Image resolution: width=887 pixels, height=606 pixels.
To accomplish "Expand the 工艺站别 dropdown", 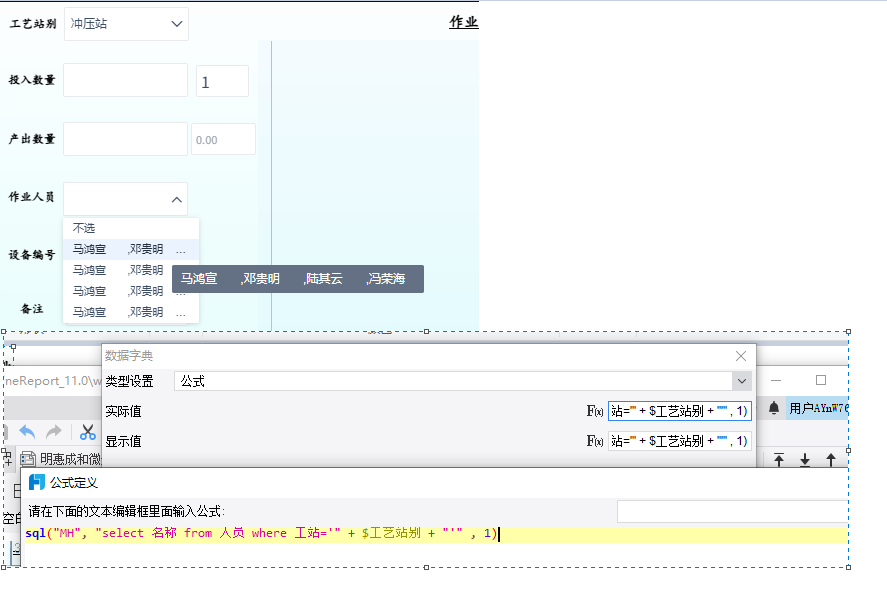I will 176,24.
